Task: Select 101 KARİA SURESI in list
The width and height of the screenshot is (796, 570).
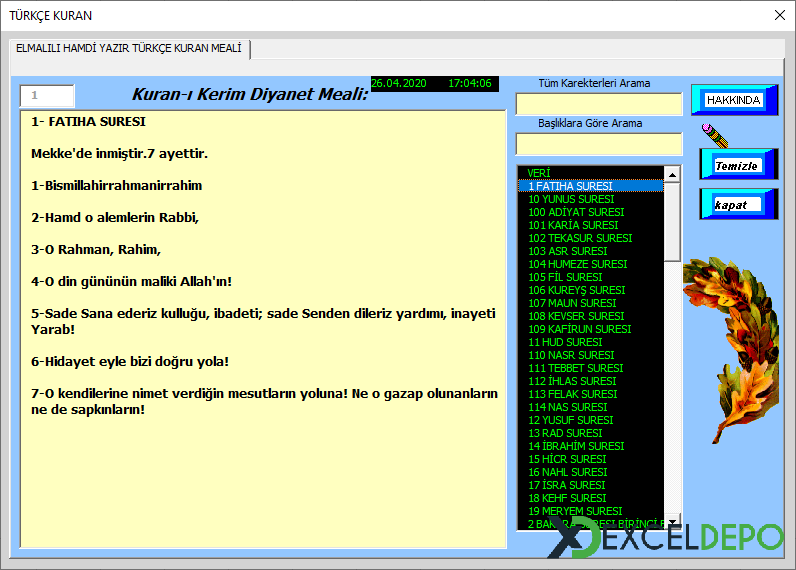Action: coord(591,225)
